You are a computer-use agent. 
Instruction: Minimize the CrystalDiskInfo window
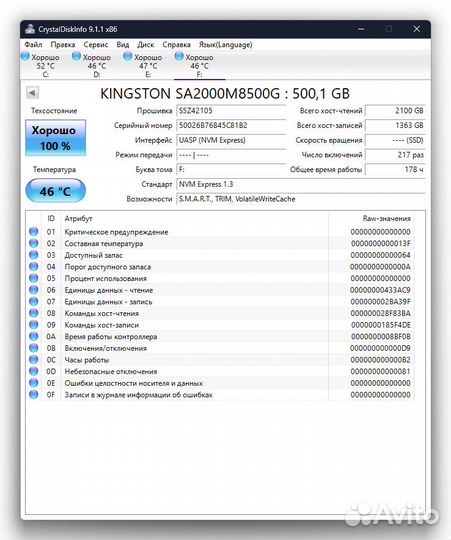(x=361, y=29)
